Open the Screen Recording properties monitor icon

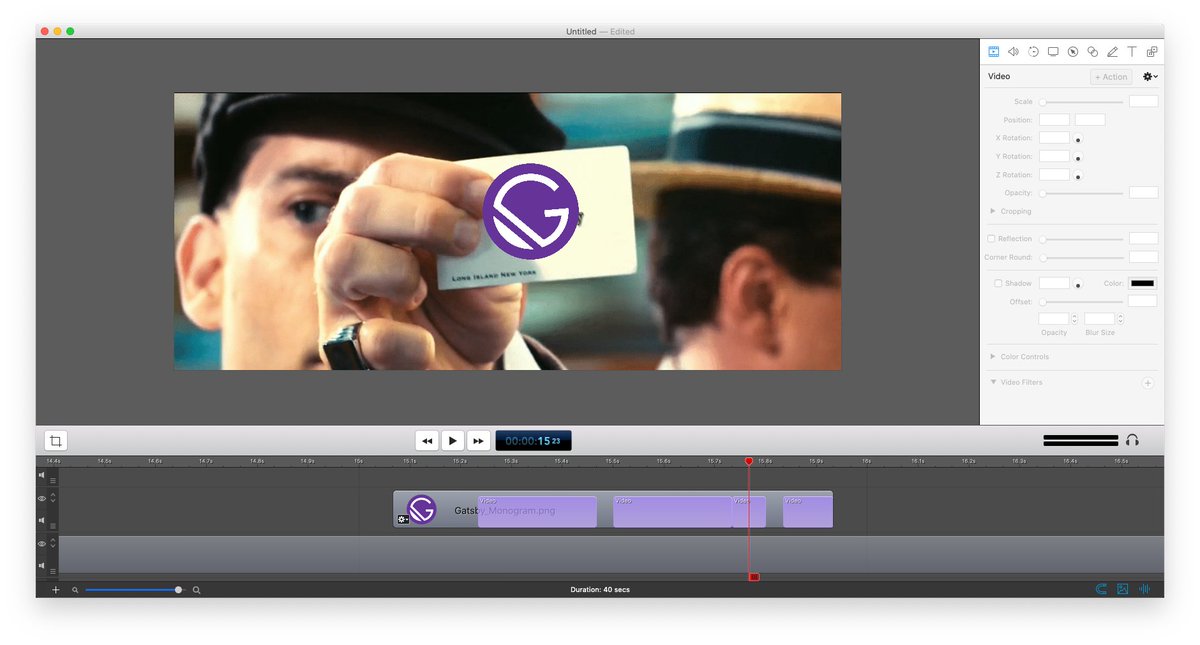tap(1053, 51)
